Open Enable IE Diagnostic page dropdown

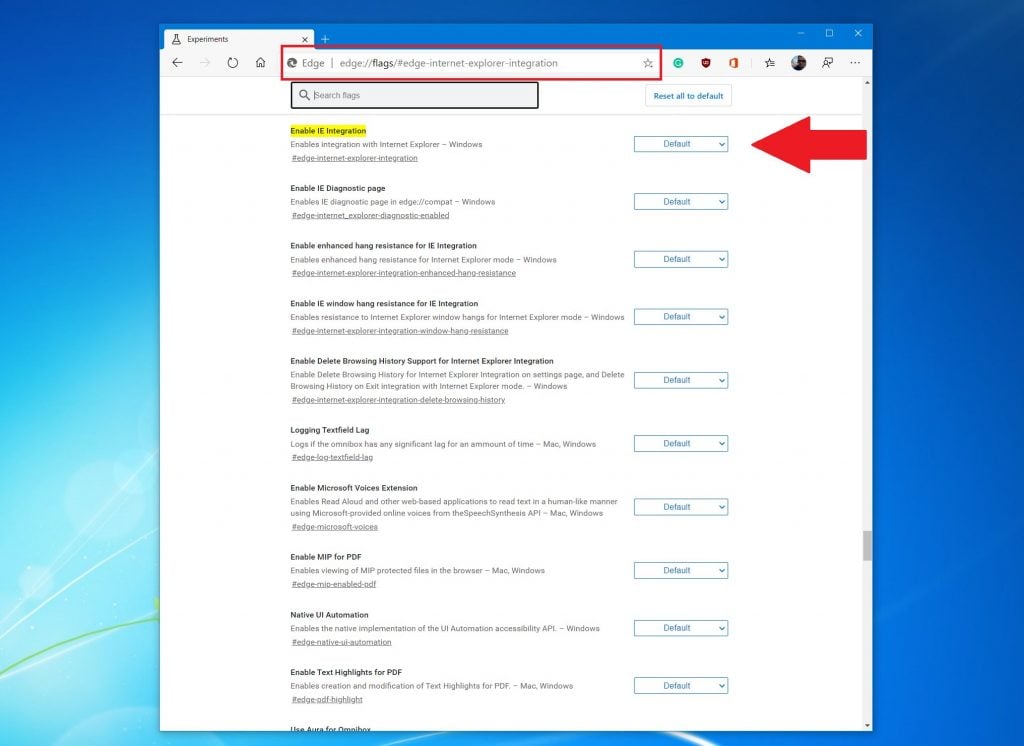pyautogui.click(x=680, y=202)
